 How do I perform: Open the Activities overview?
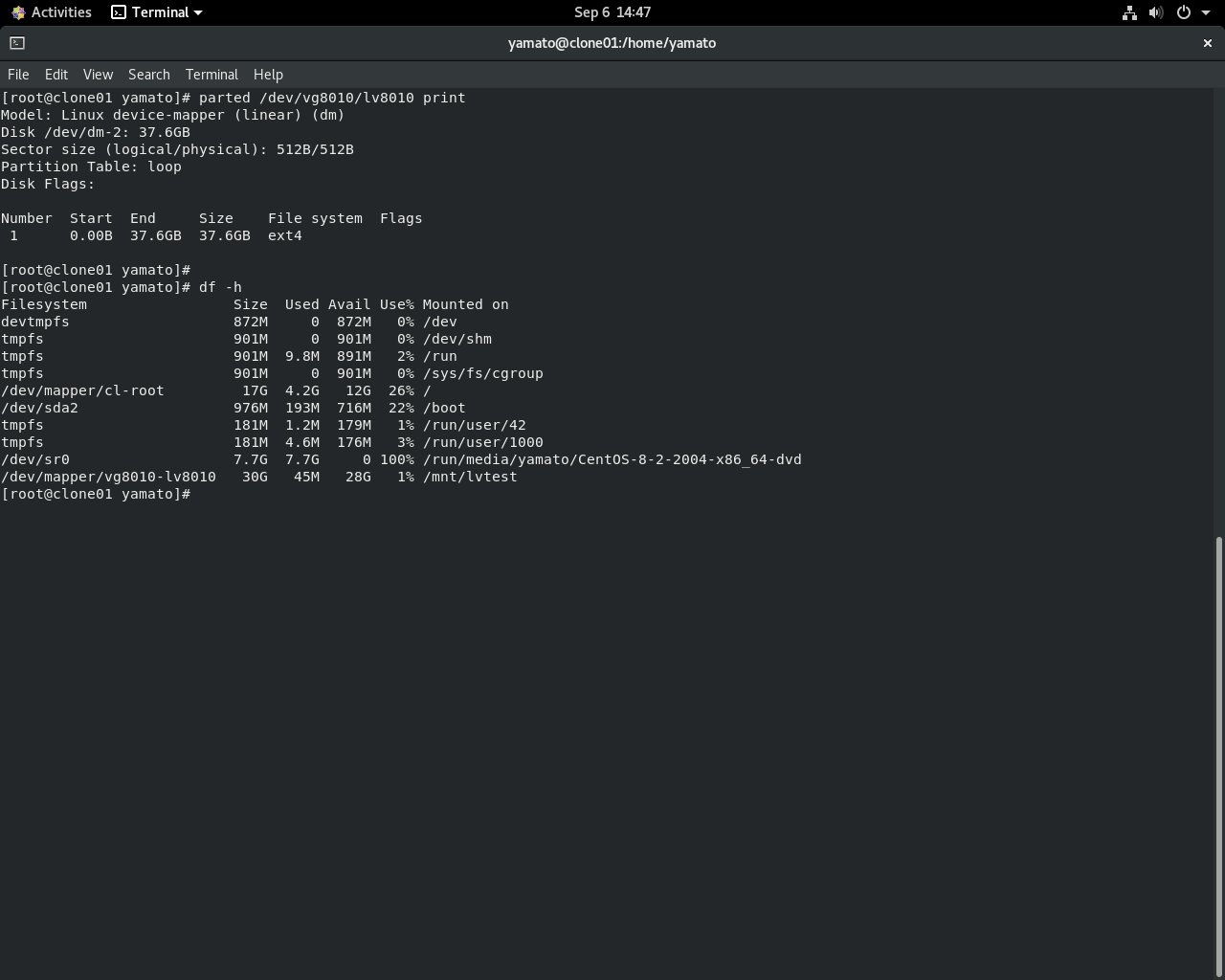point(52,12)
